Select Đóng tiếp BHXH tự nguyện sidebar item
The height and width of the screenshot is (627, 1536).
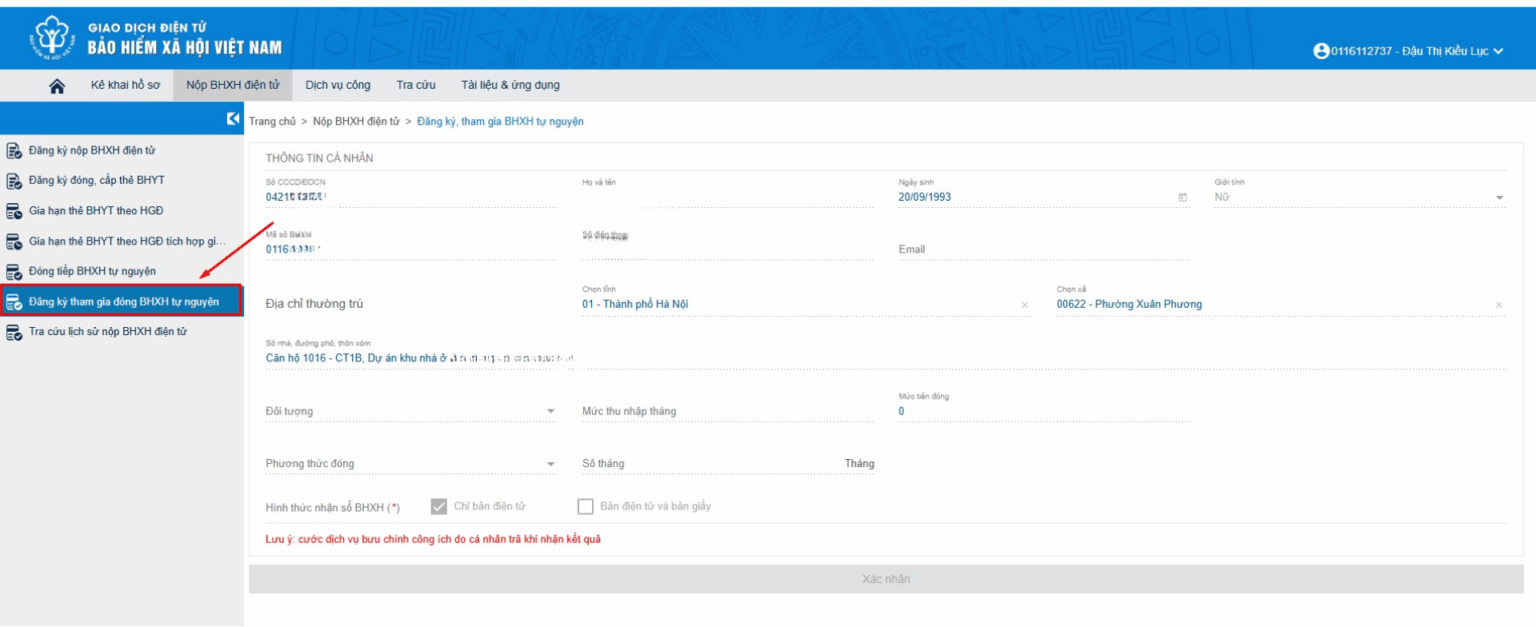[x=92, y=271]
